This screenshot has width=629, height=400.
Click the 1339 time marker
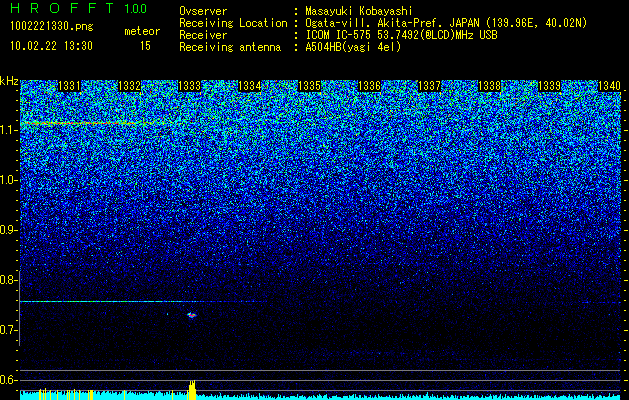549,86
